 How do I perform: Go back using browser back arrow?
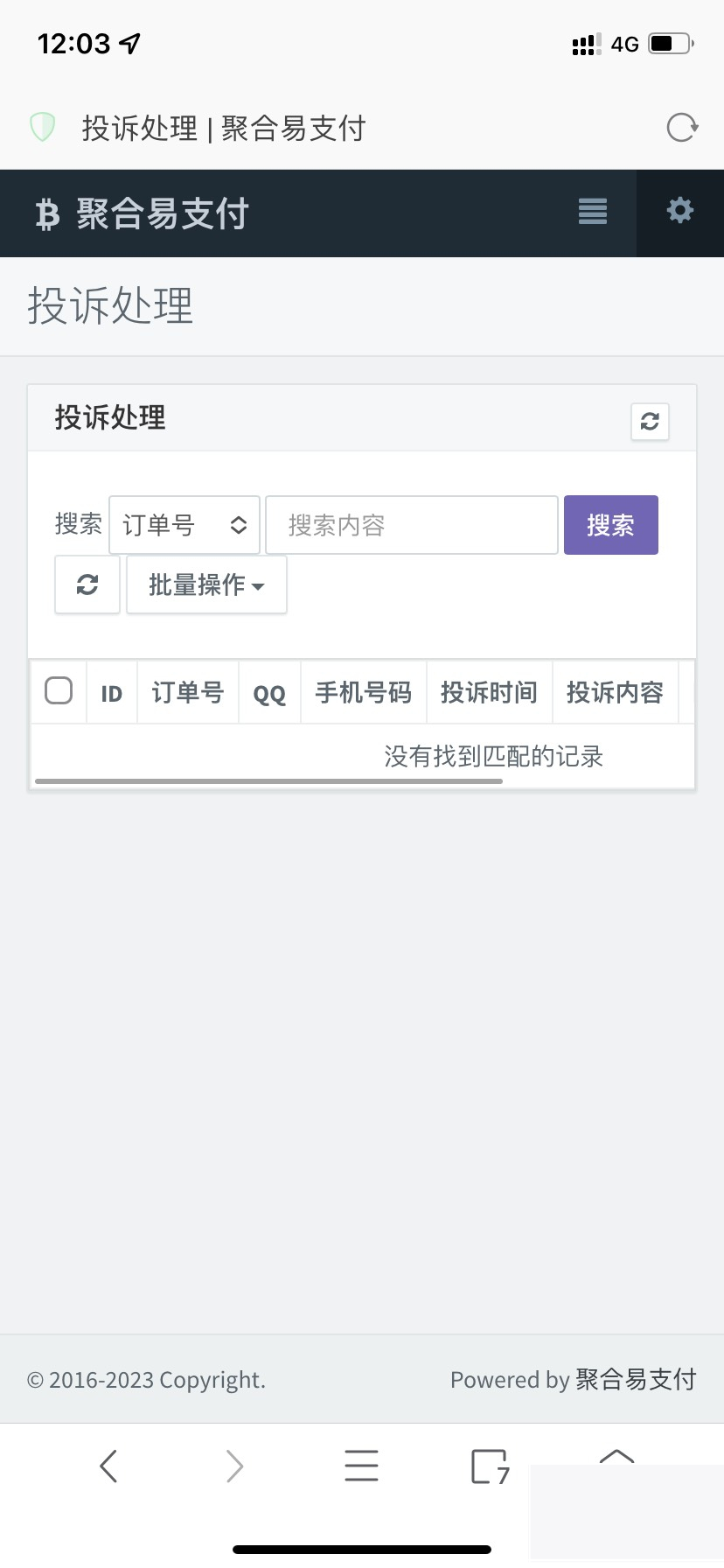pos(108,1466)
